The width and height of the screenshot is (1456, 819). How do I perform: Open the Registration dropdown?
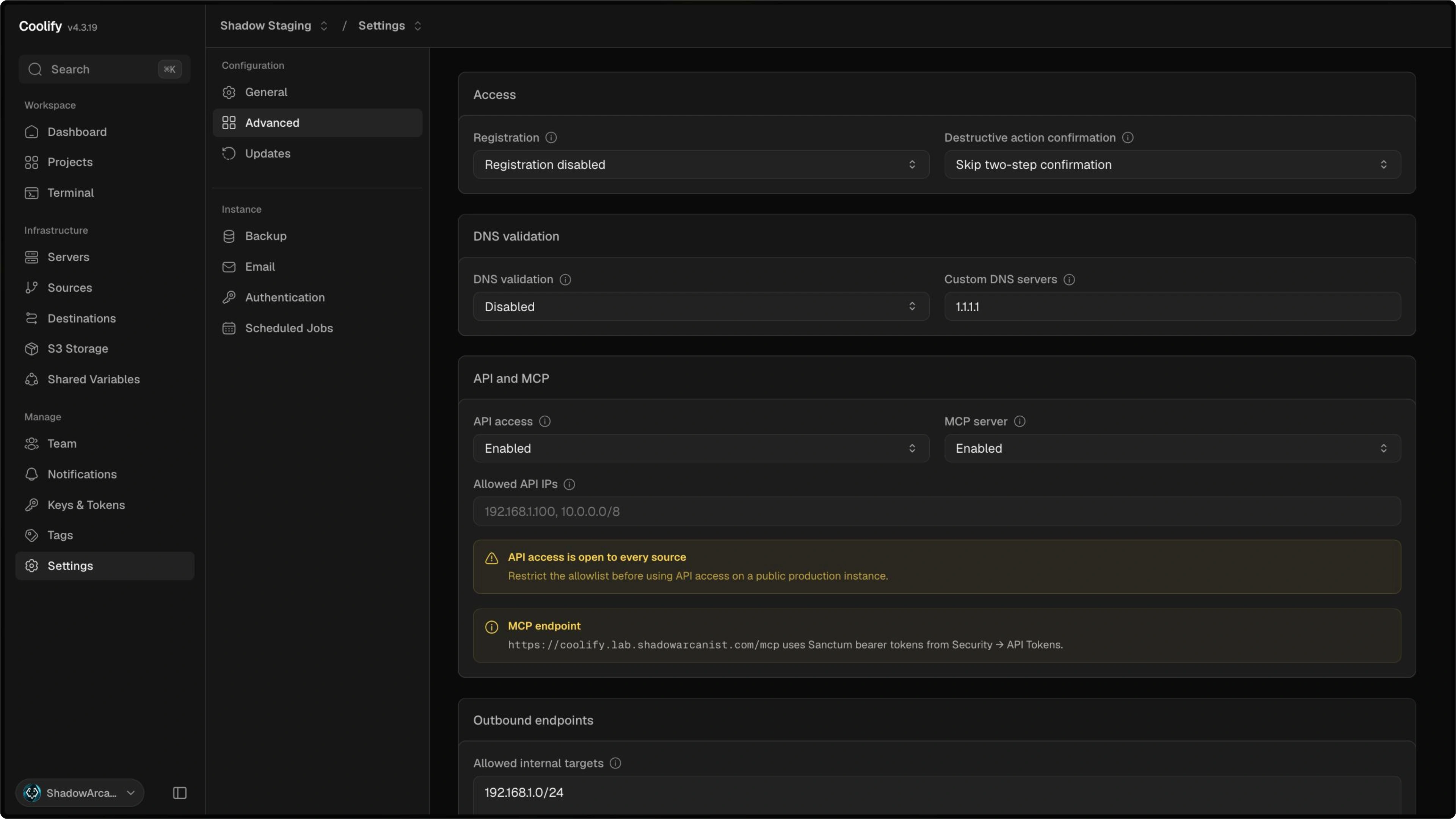click(701, 165)
